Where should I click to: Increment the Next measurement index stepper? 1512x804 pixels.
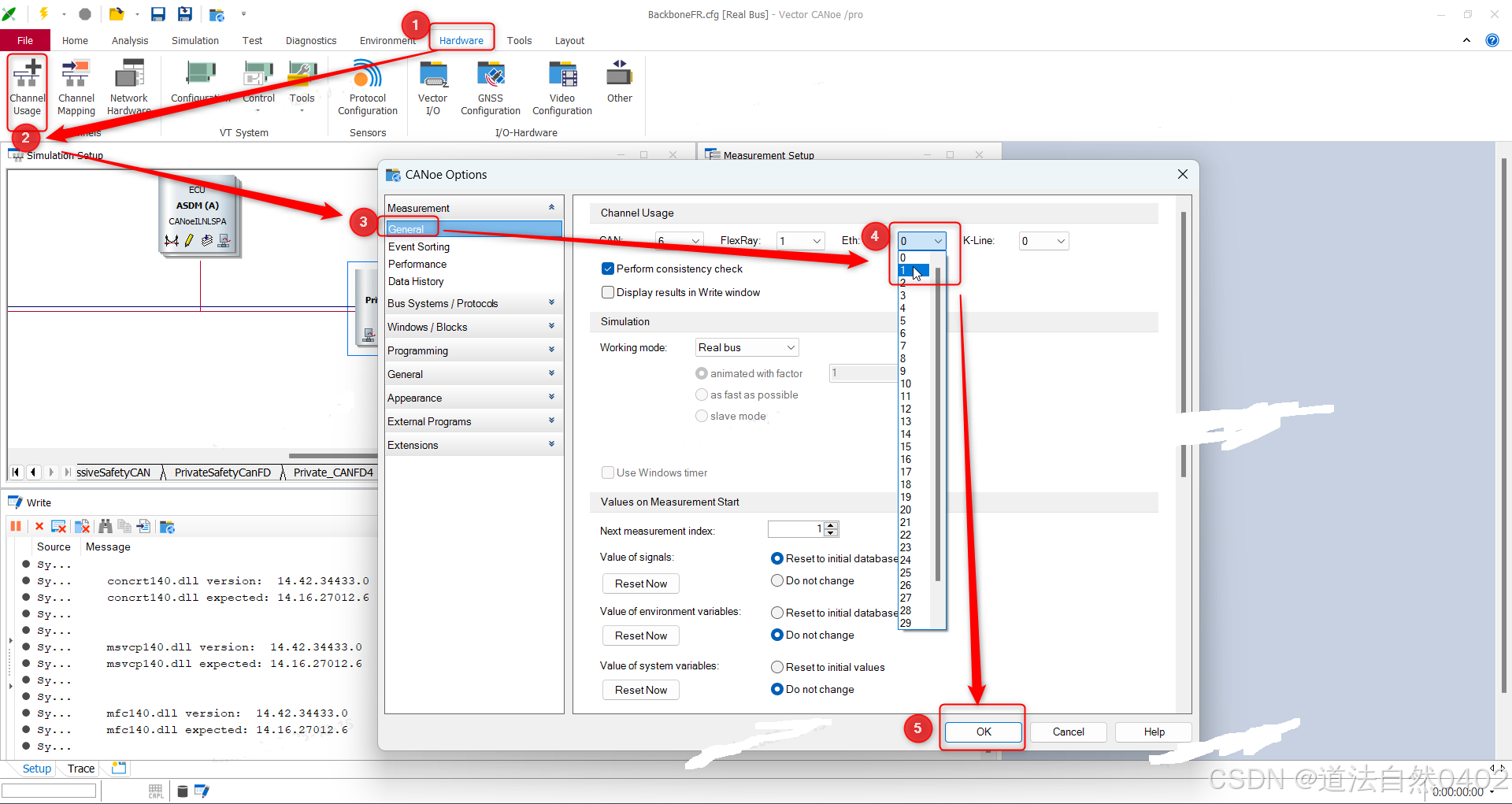831,525
